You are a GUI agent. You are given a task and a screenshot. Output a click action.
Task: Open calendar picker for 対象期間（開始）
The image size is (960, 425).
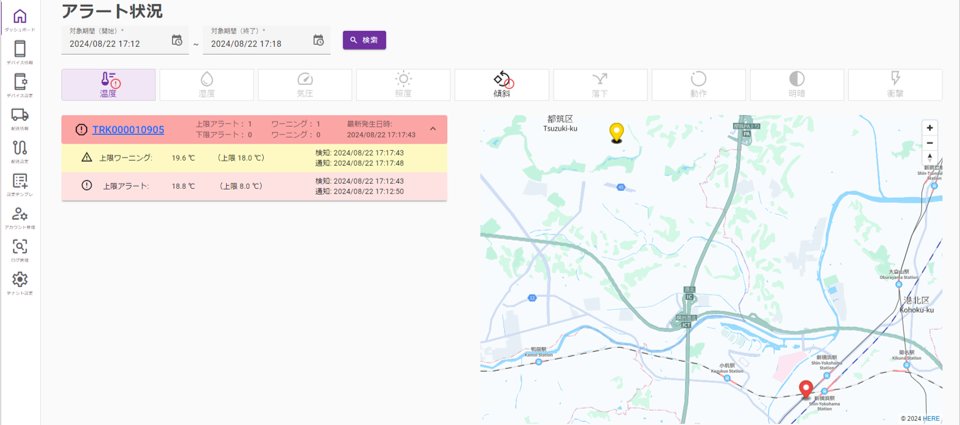177,40
